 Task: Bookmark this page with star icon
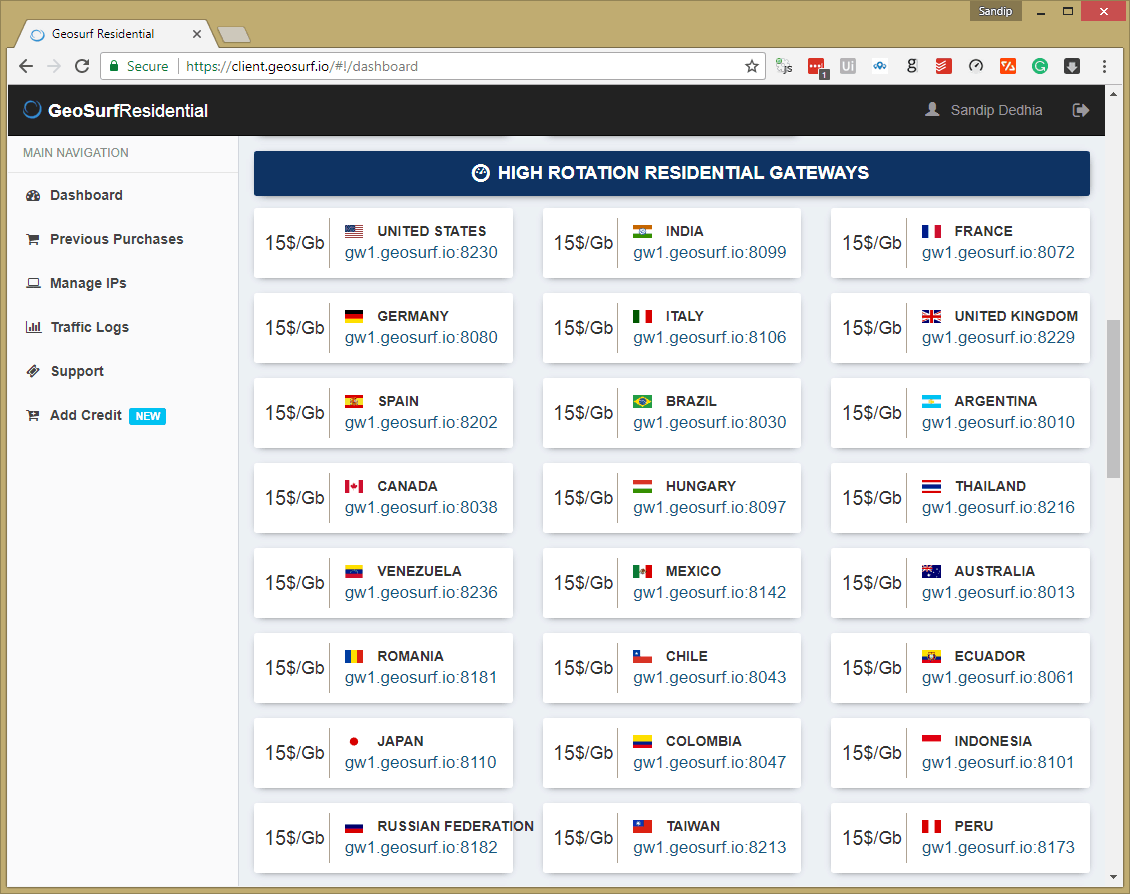tap(752, 66)
